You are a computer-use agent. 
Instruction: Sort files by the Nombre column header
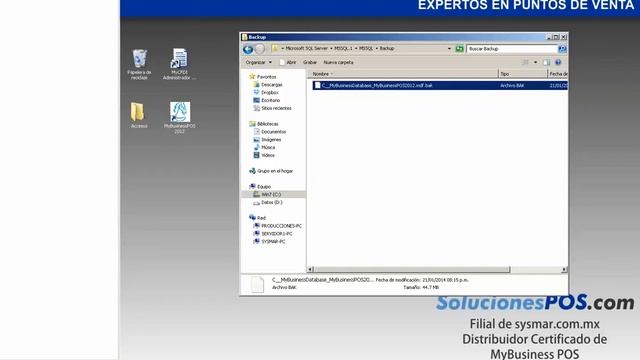pos(403,74)
